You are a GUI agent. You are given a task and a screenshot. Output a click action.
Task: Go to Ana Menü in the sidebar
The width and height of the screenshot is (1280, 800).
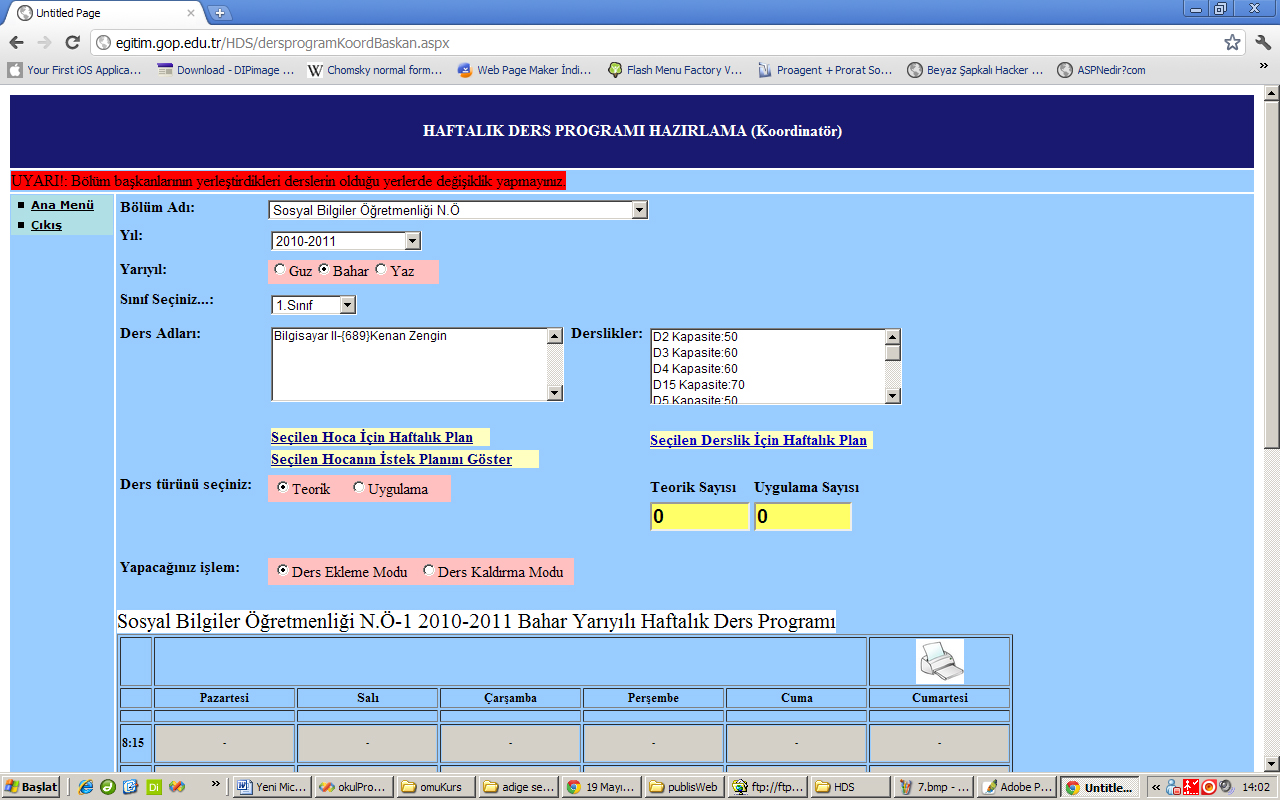62,205
